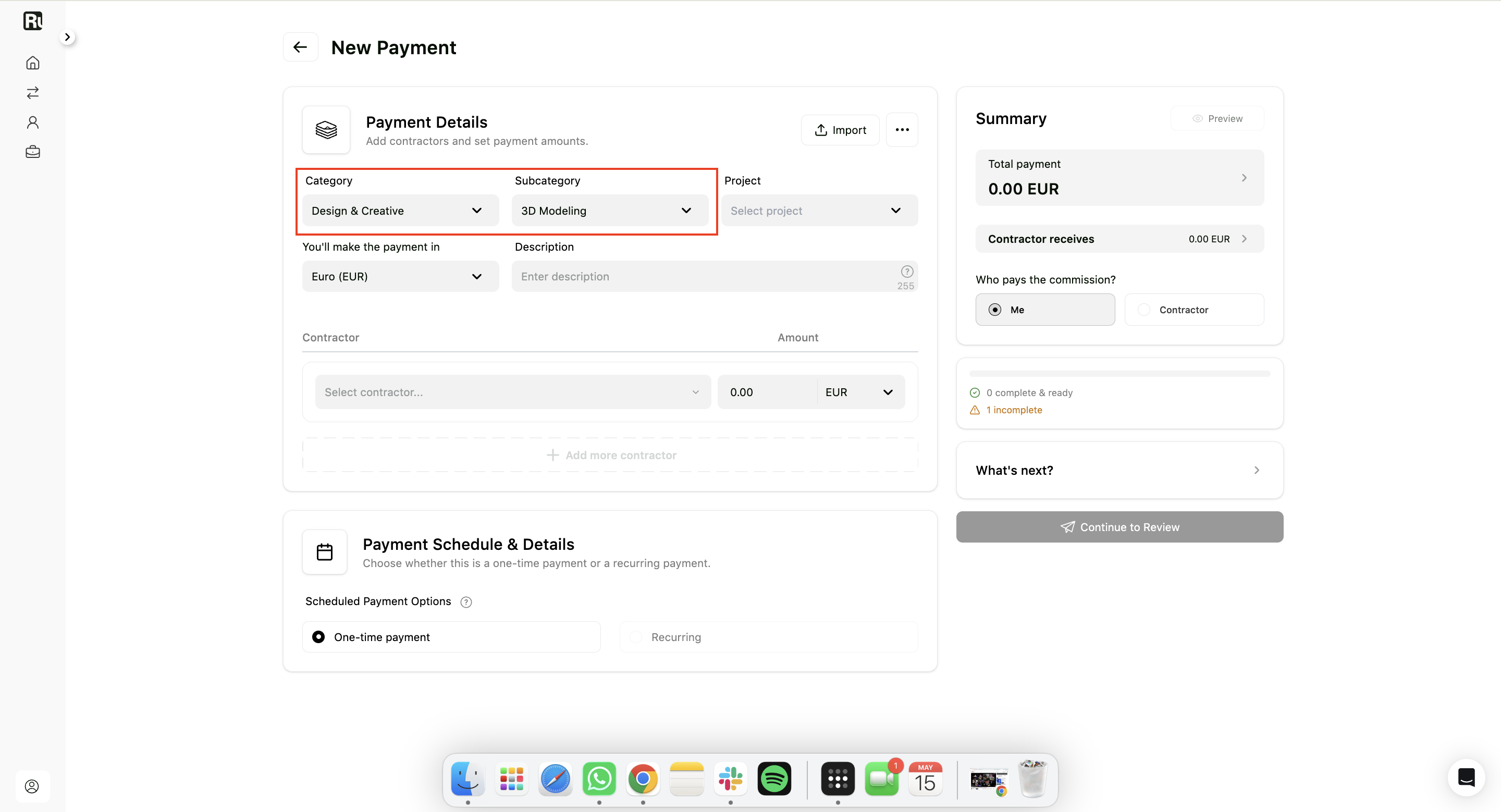Image resolution: width=1501 pixels, height=812 pixels.
Task: Open Trash in the Dock
Action: click(x=1033, y=778)
